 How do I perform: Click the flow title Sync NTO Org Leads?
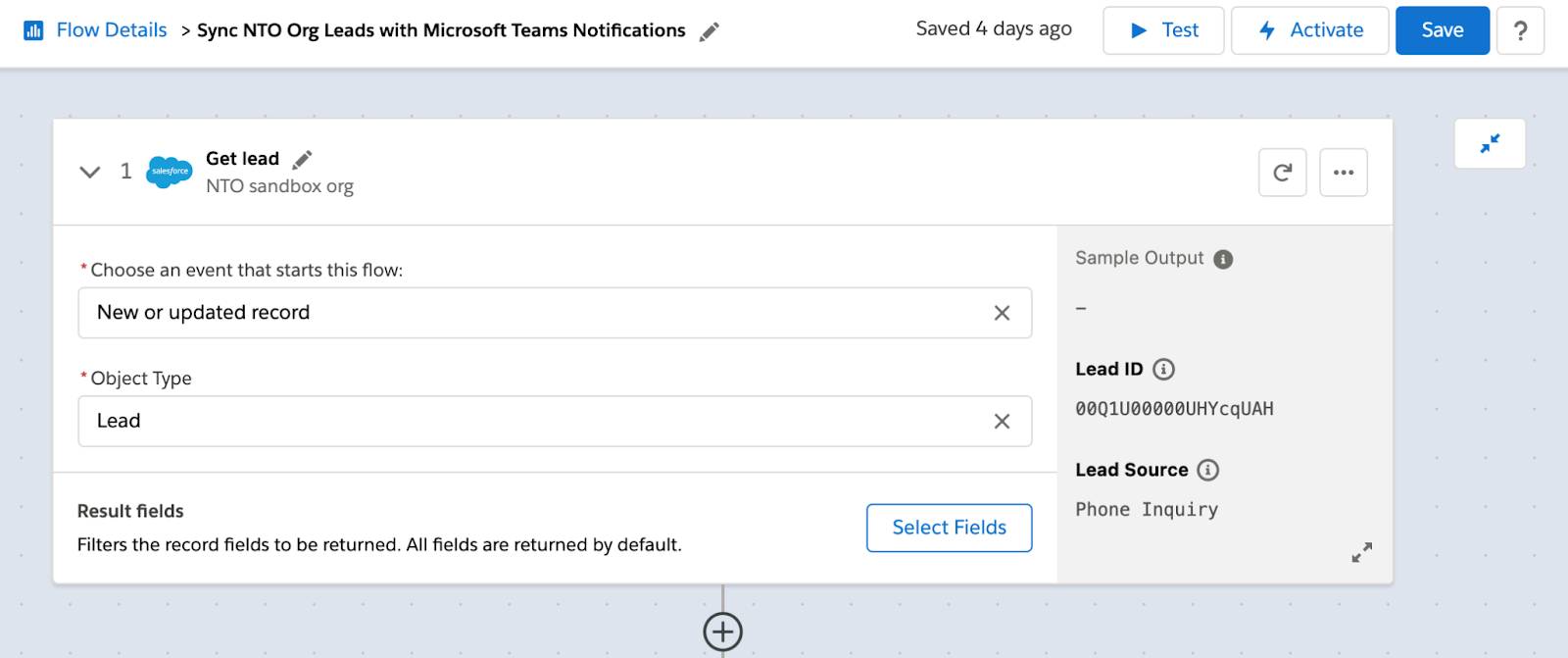point(441,30)
